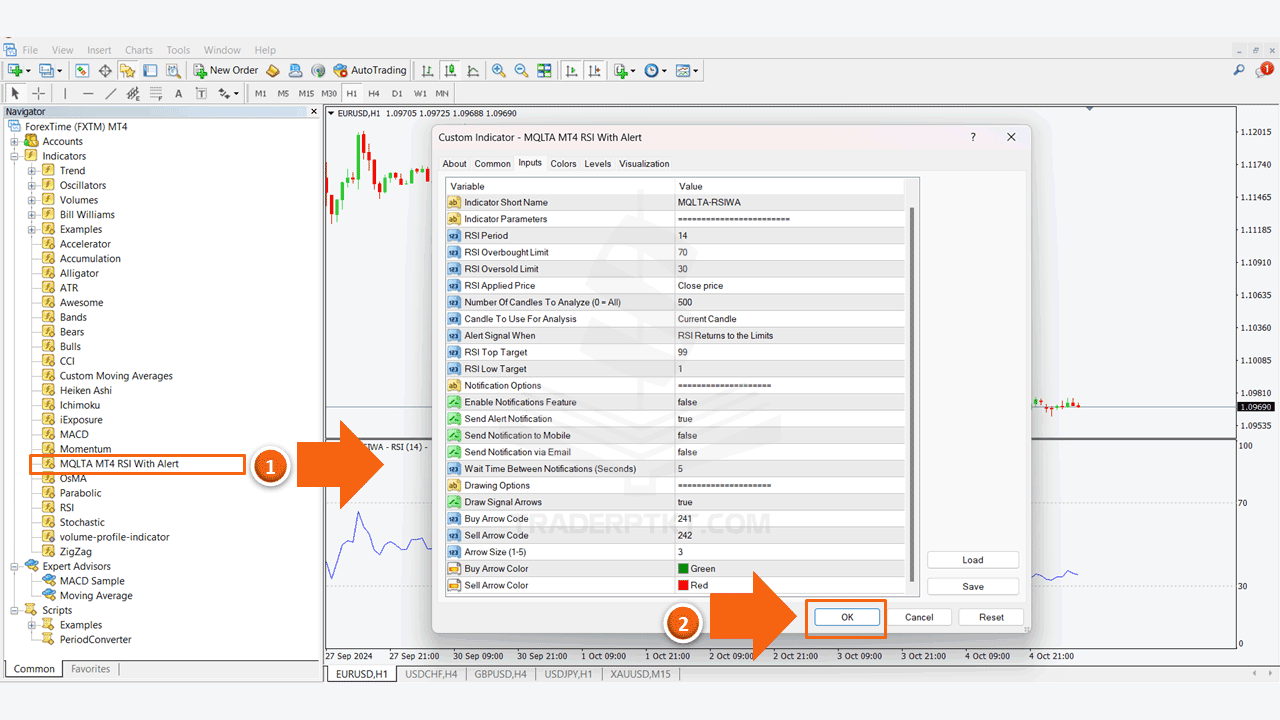Click the Buy Arrow Color green swatch

pos(683,569)
